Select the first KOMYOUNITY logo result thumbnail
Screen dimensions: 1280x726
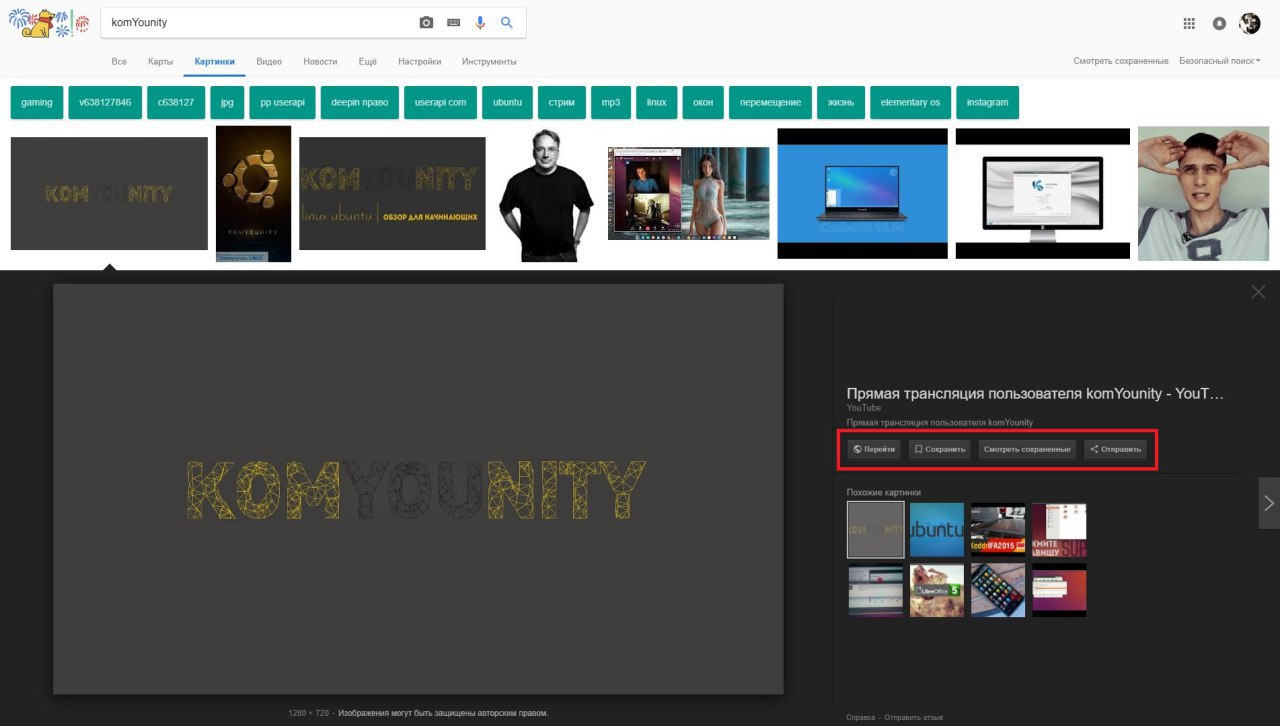[x=109, y=193]
